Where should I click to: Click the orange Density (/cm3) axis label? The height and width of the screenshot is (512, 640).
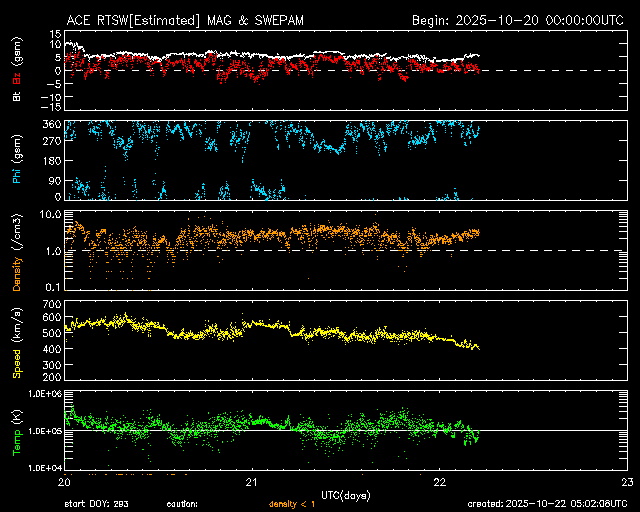click(16, 256)
